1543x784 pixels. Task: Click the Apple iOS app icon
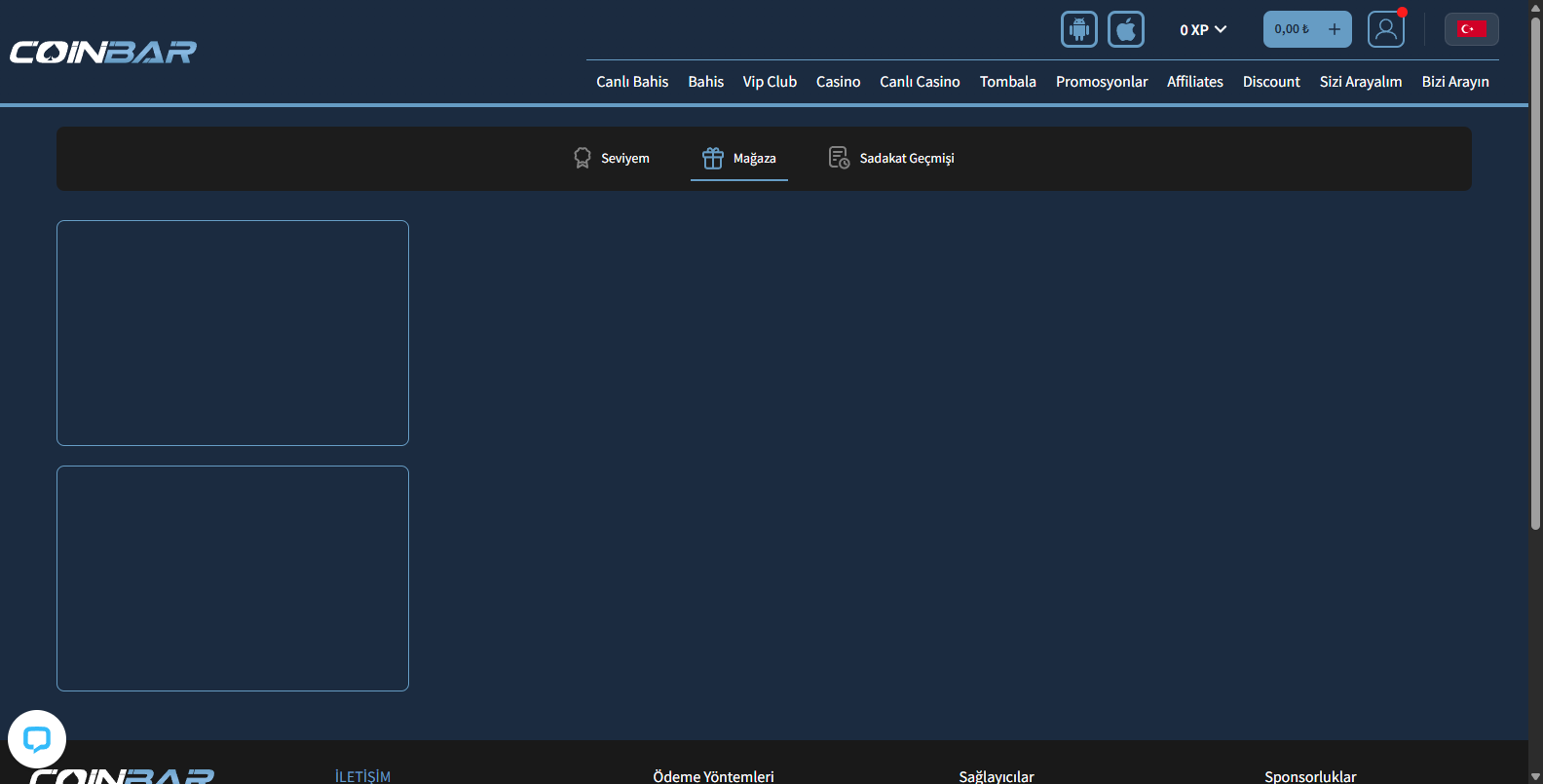[x=1125, y=29]
